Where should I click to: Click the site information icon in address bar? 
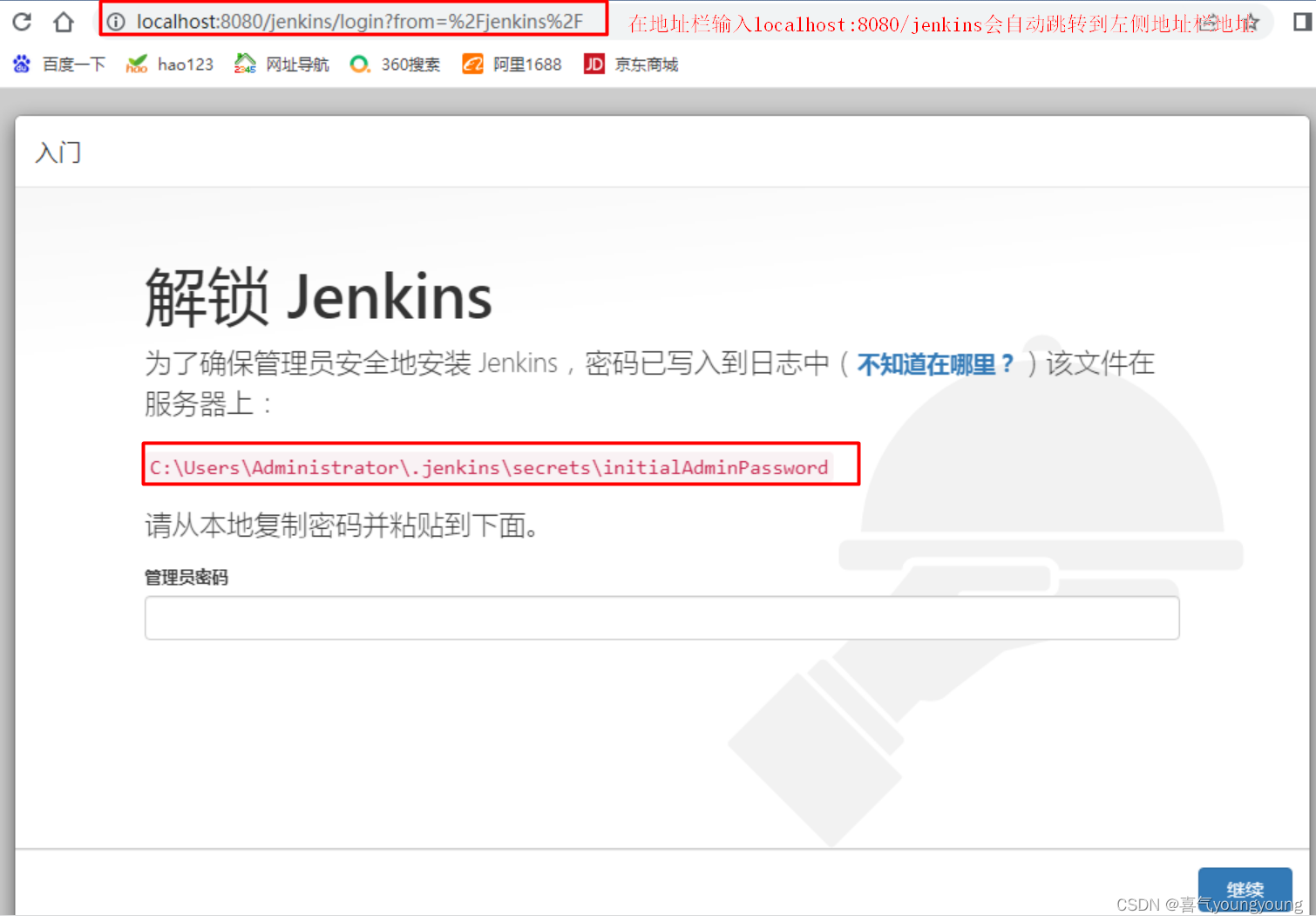coord(116,21)
